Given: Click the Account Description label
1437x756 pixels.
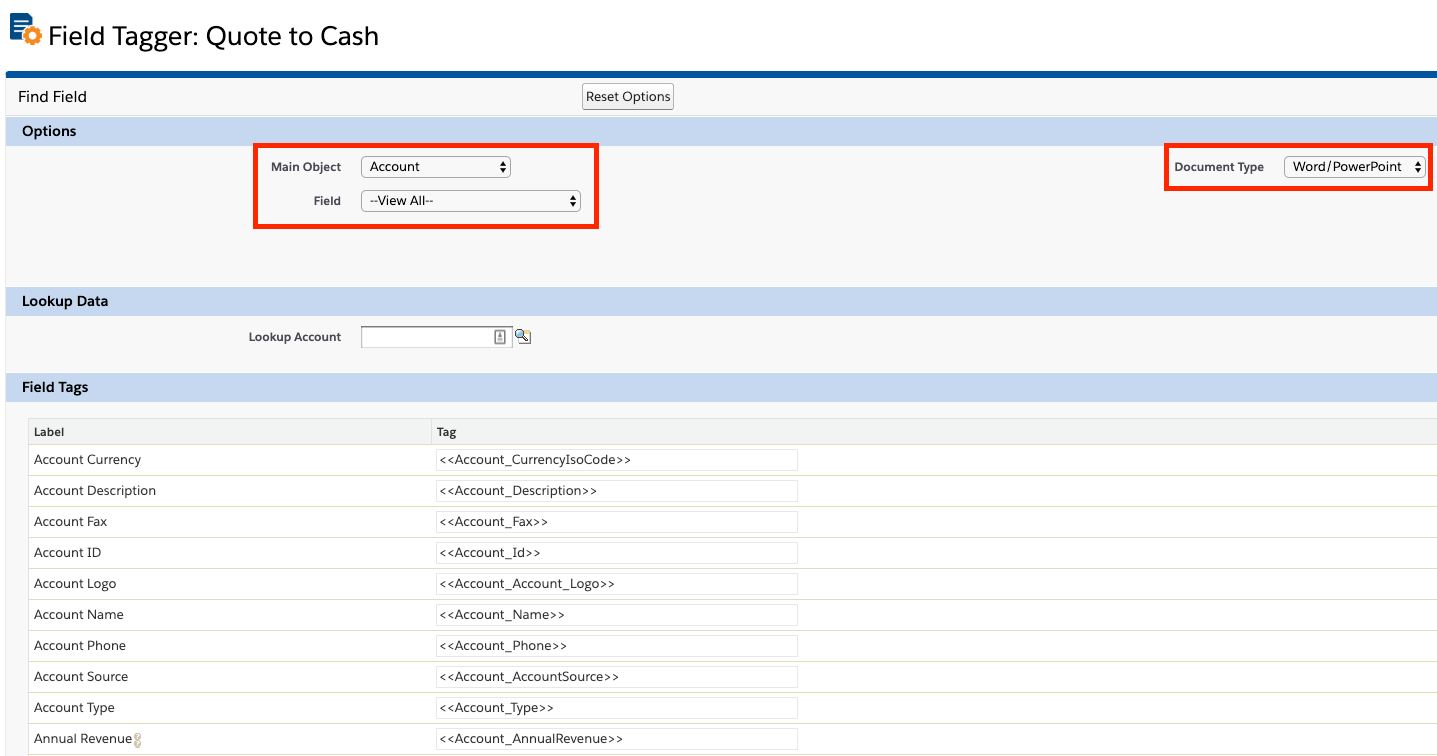Looking at the screenshot, I should 95,491.
